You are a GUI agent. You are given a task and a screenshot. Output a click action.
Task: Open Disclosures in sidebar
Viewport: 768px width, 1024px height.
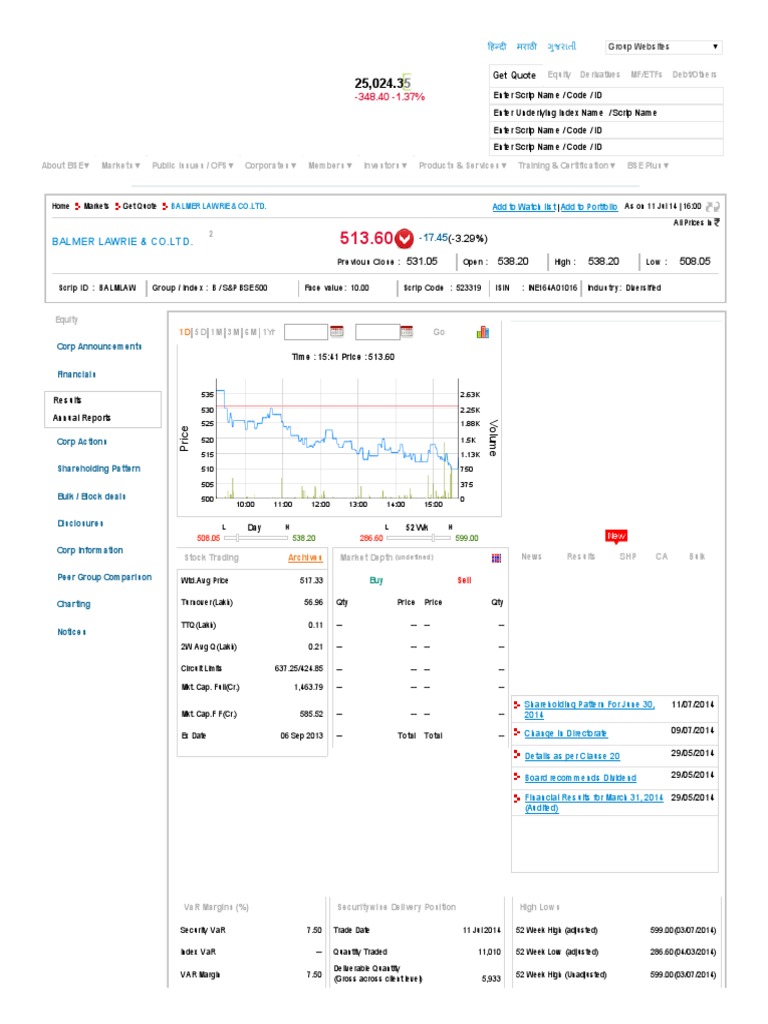tap(80, 524)
